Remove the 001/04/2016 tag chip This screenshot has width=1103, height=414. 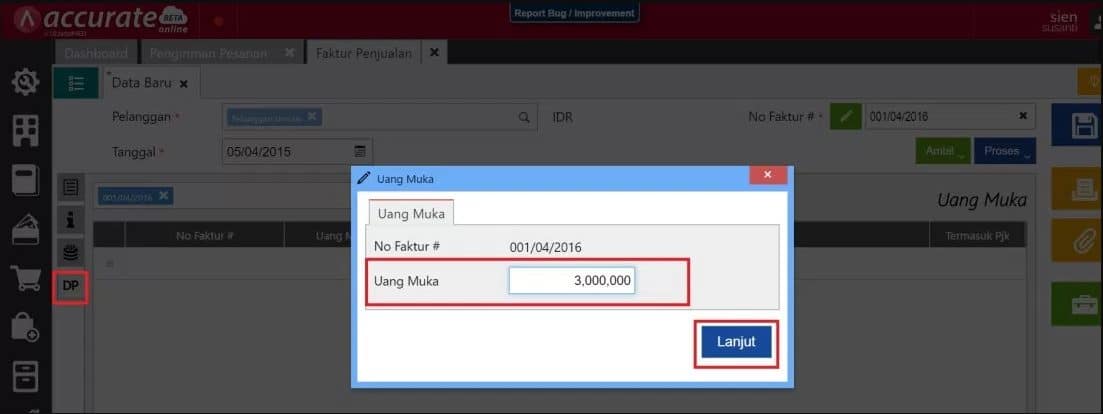click(x=163, y=196)
